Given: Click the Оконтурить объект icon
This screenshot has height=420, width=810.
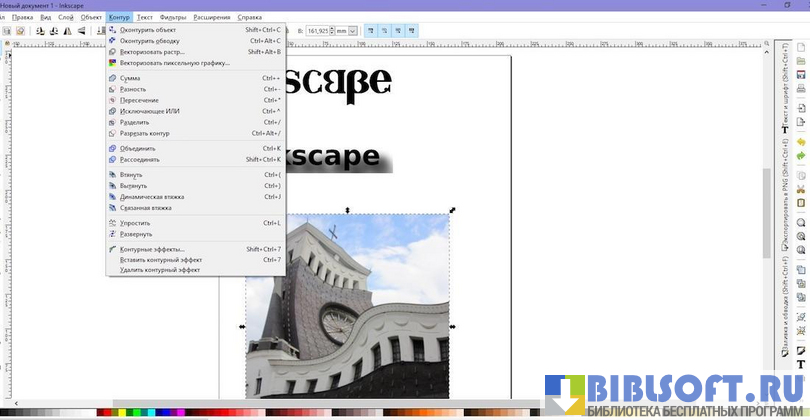Looking at the screenshot, I should click(x=112, y=30).
